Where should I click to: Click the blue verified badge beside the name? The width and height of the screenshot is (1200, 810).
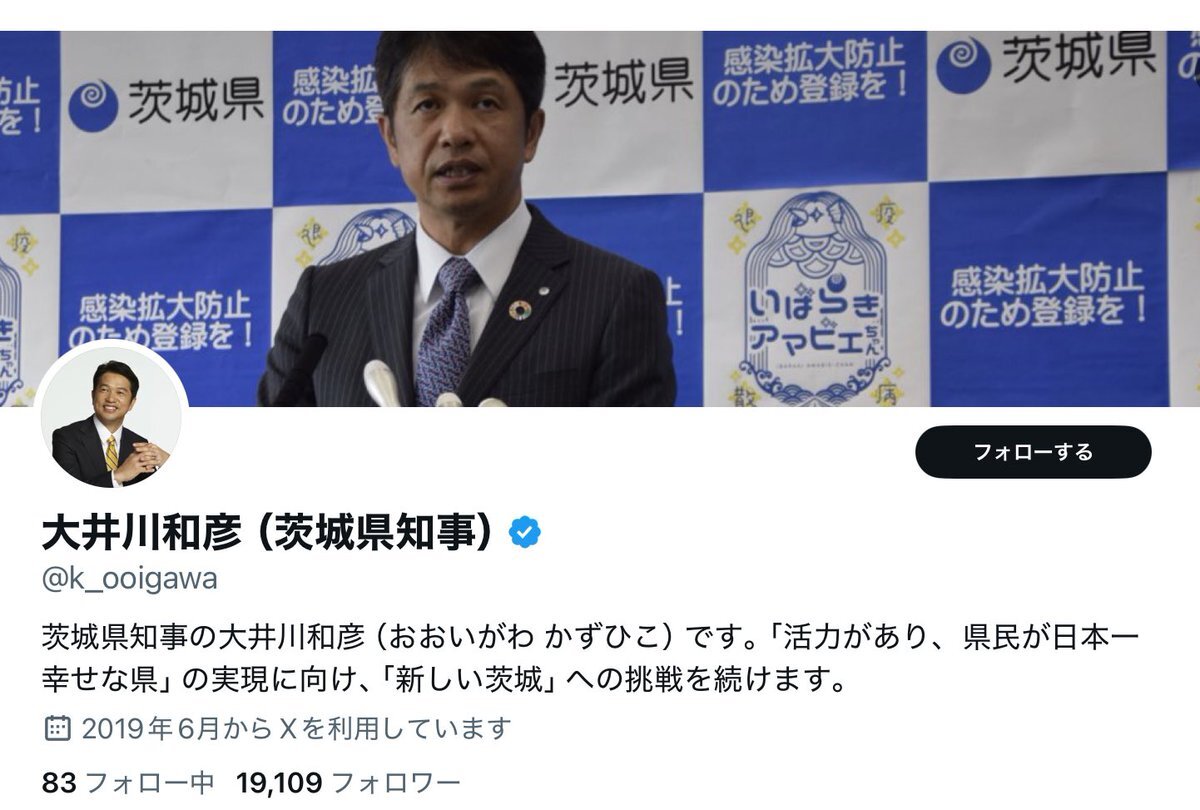tap(525, 532)
